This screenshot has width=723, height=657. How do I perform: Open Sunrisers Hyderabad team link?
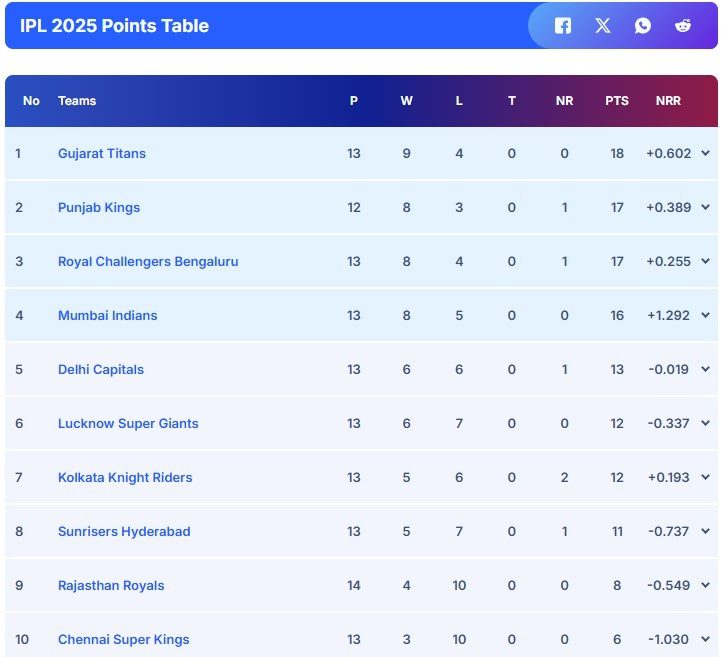pos(124,532)
